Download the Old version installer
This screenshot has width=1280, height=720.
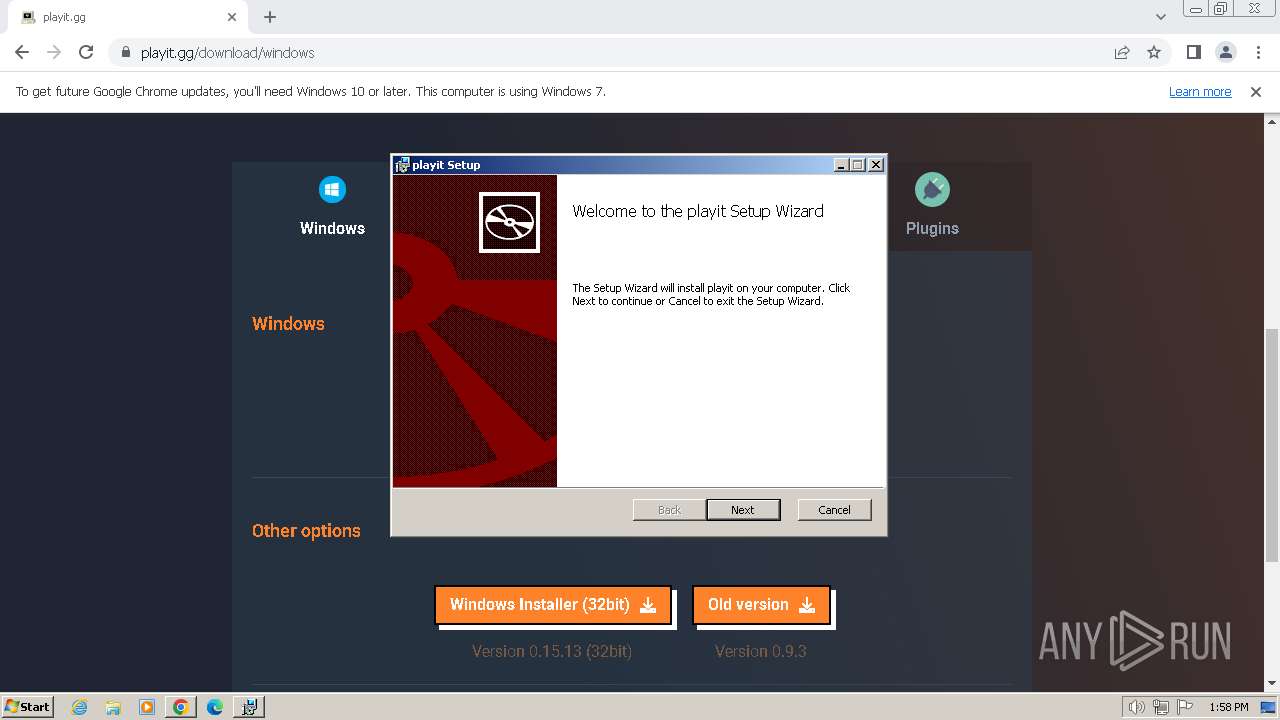pos(761,605)
